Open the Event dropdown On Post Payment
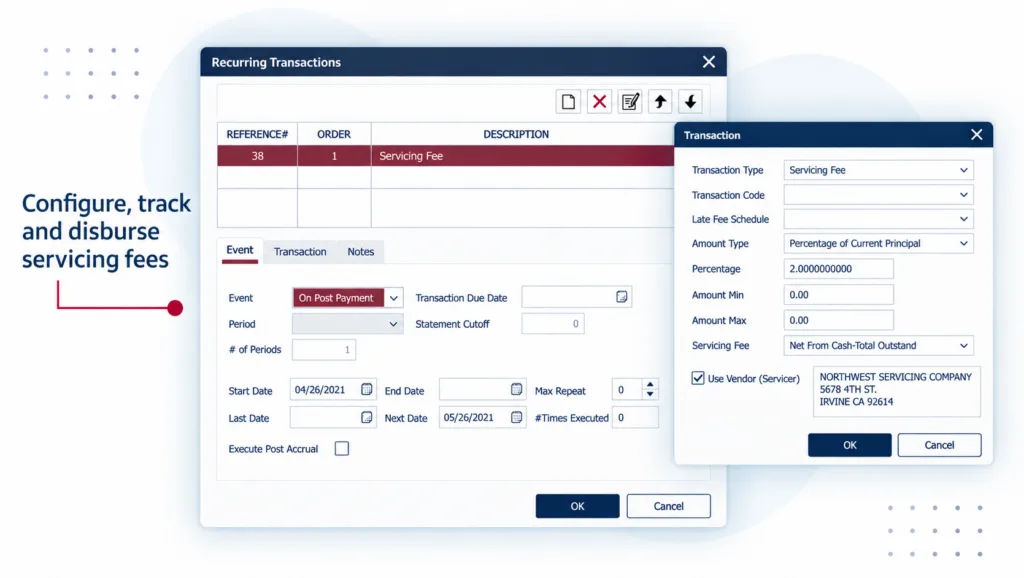Screen dimensions: 1024x578 [x=393, y=298]
